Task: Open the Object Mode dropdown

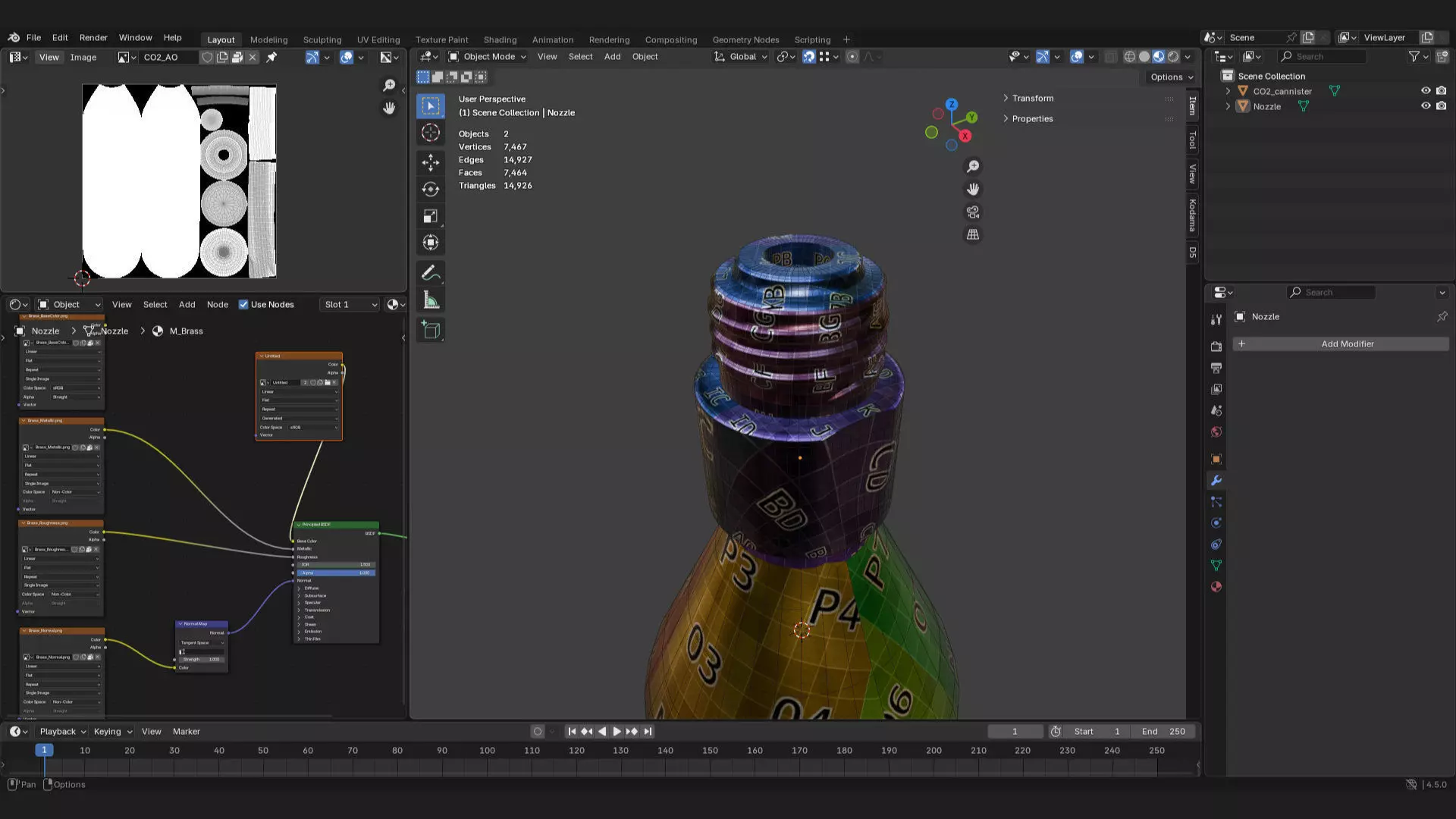Action: (x=487, y=57)
